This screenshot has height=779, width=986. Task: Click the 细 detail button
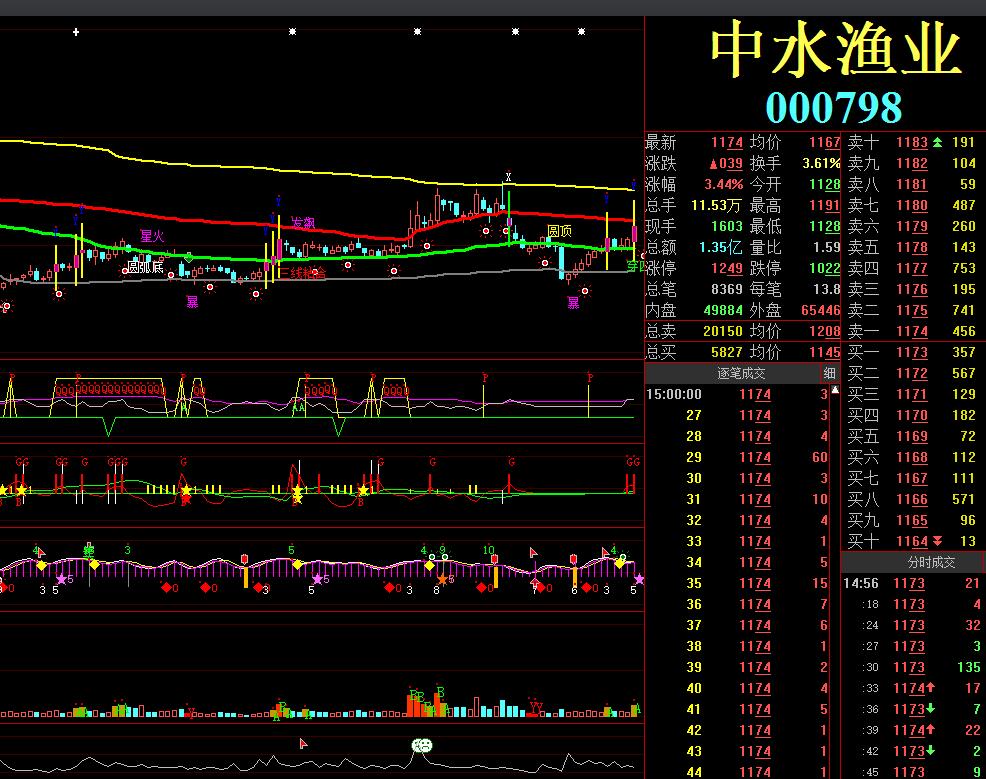(829, 373)
